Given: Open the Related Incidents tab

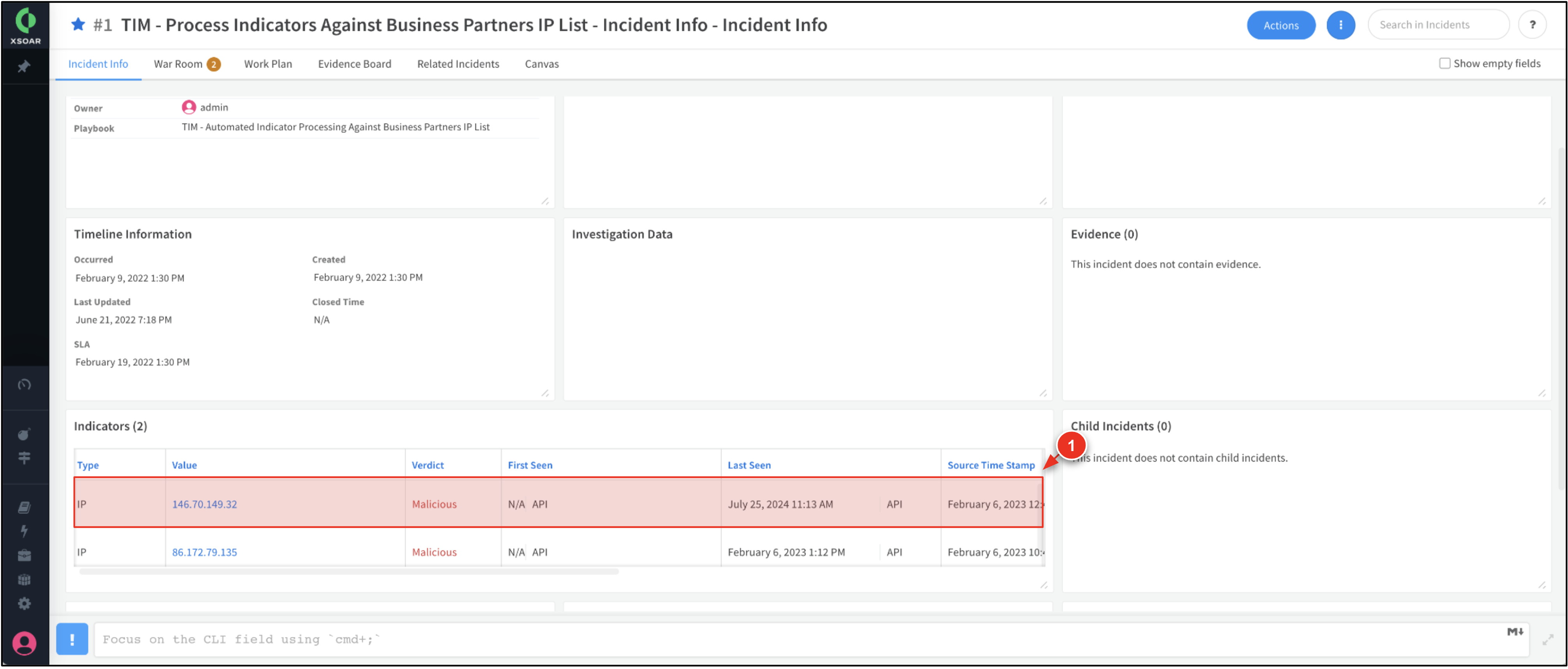Looking at the screenshot, I should tap(458, 64).
